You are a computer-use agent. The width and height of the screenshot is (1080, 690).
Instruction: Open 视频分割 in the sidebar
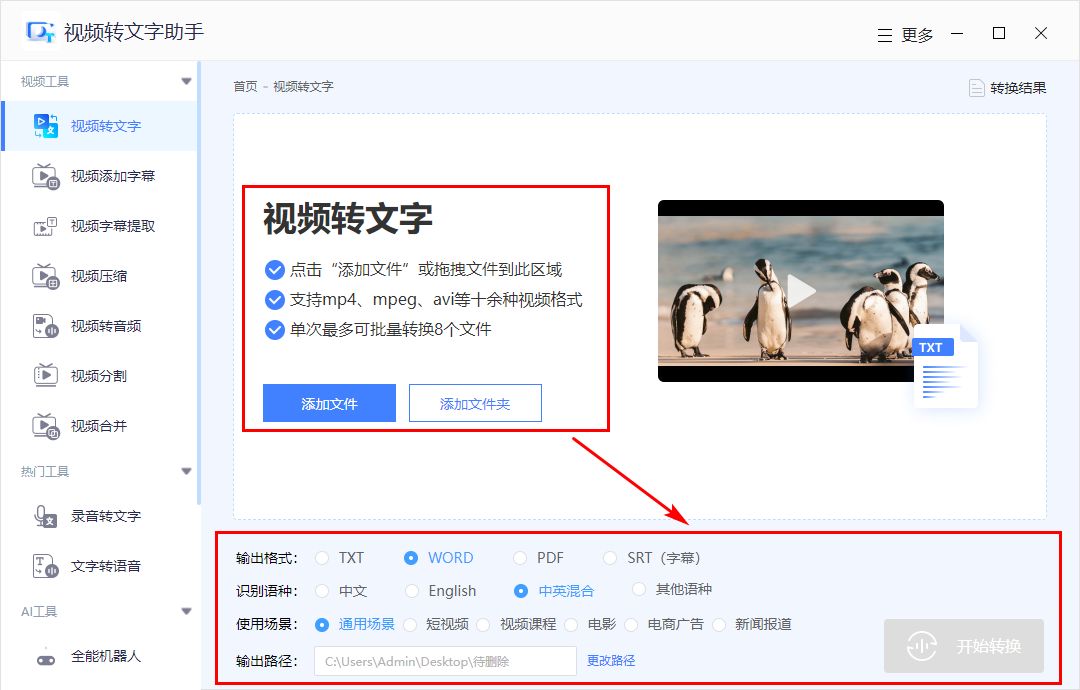[99, 375]
